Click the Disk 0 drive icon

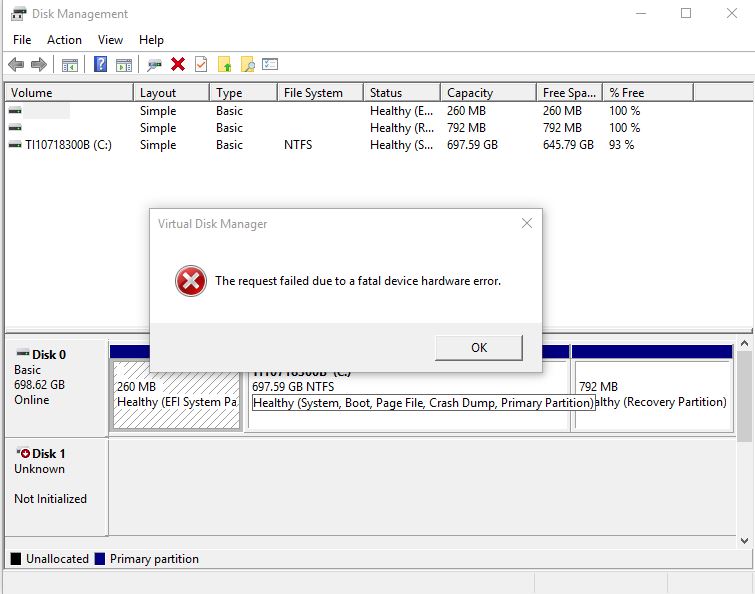[x=23, y=353]
